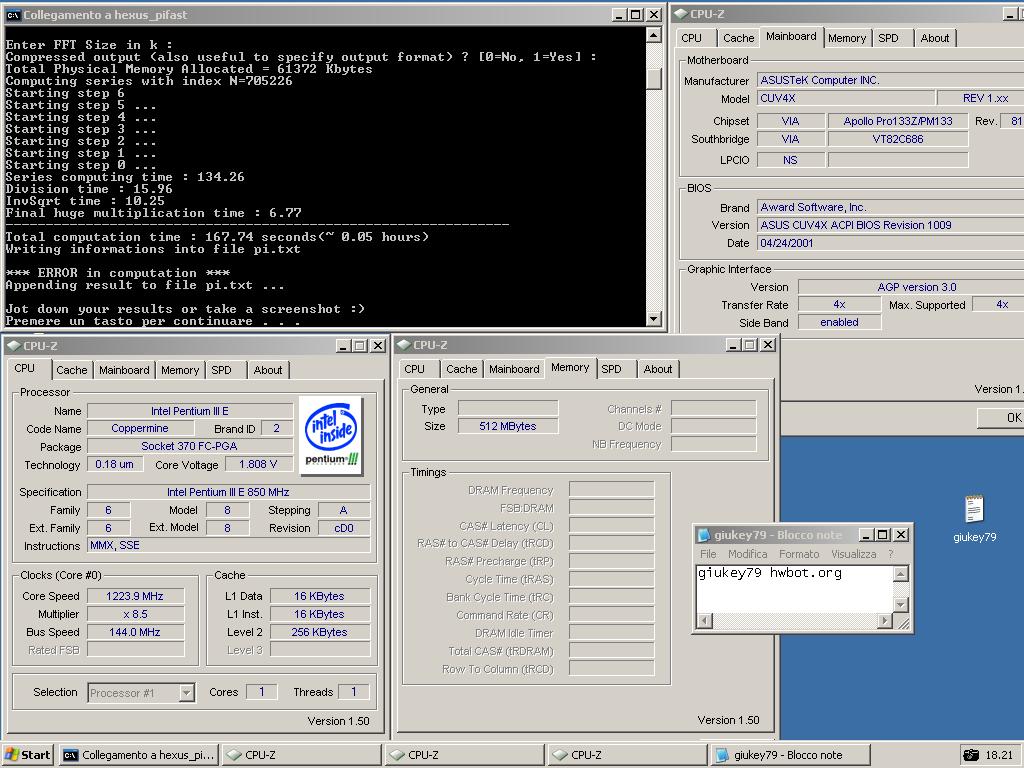Click the Code Name Coppermine field
This screenshot has width=1024, height=768.
(140, 428)
